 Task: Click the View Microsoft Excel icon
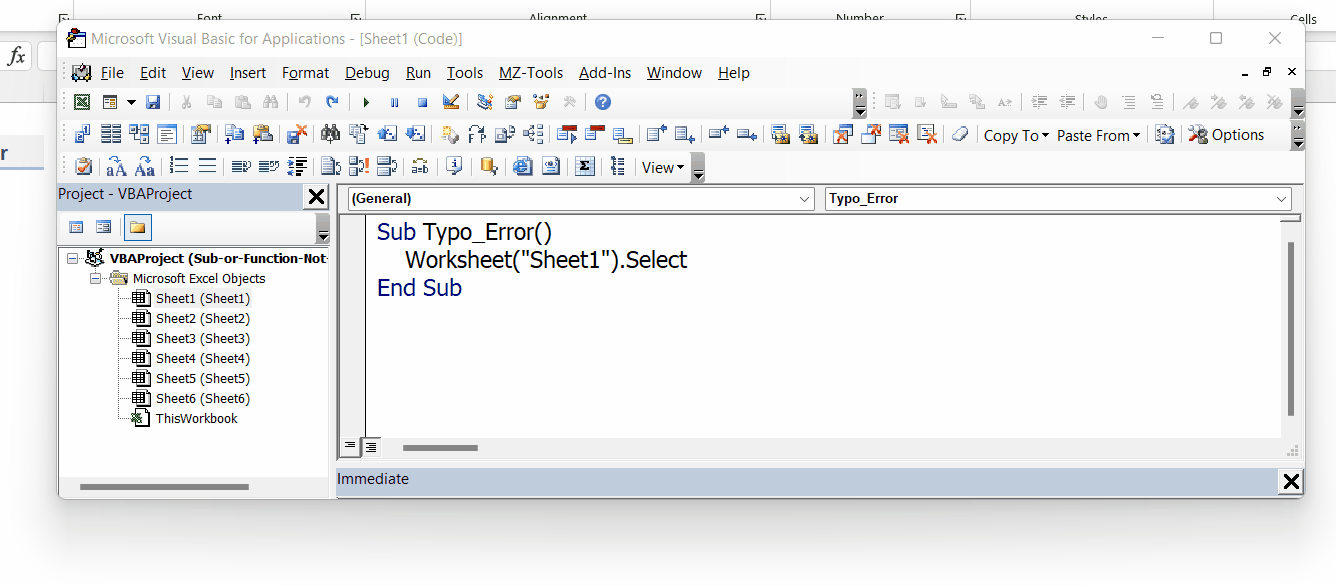pyautogui.click(x=81, y=101)
